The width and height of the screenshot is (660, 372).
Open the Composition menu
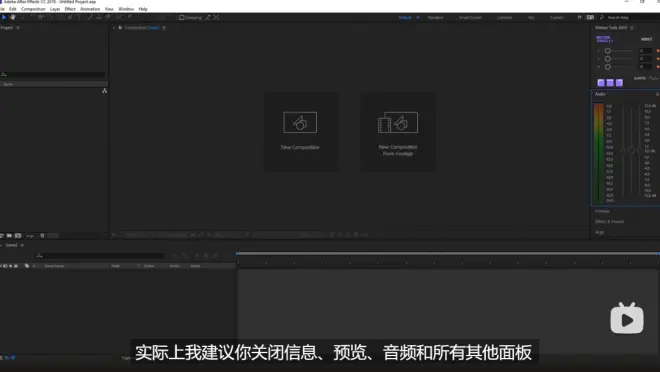[33, 9]
